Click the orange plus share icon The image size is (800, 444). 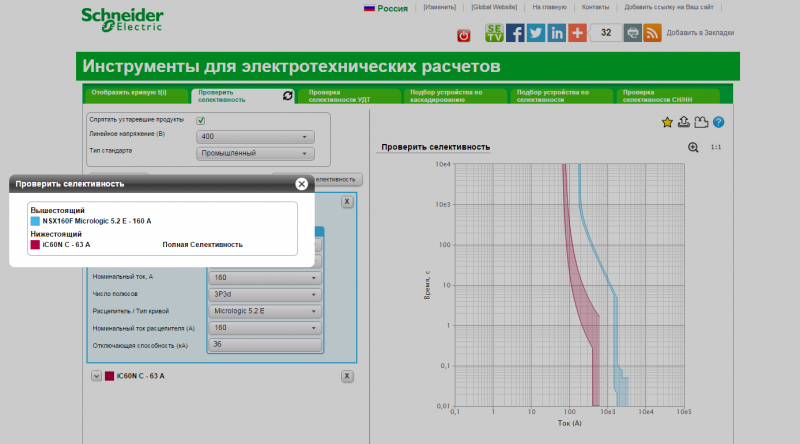click(x=578, y=33)
